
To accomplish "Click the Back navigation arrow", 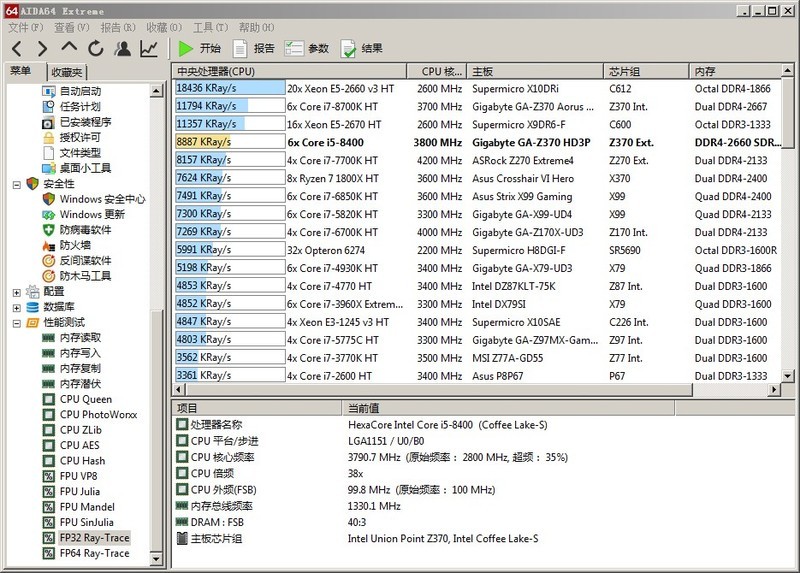I will coord(17,48).
